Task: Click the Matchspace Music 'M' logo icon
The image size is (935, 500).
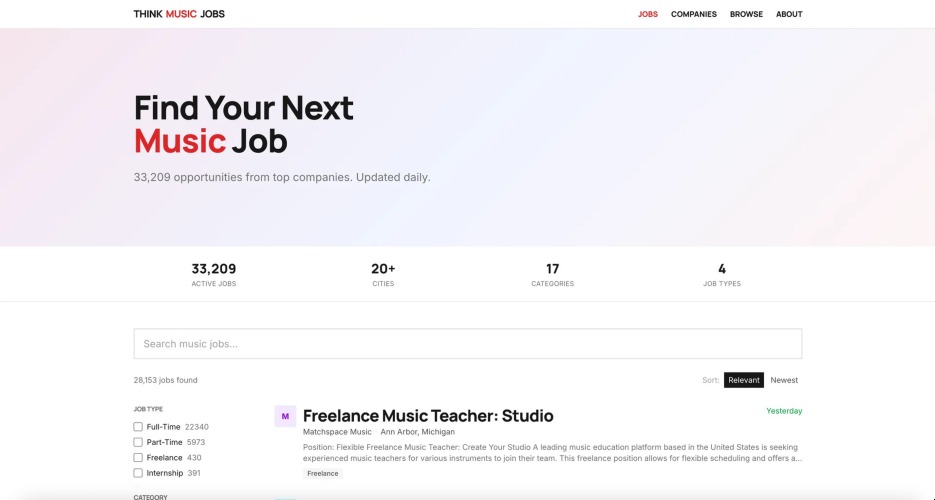Action: click(x=285, y=416)
